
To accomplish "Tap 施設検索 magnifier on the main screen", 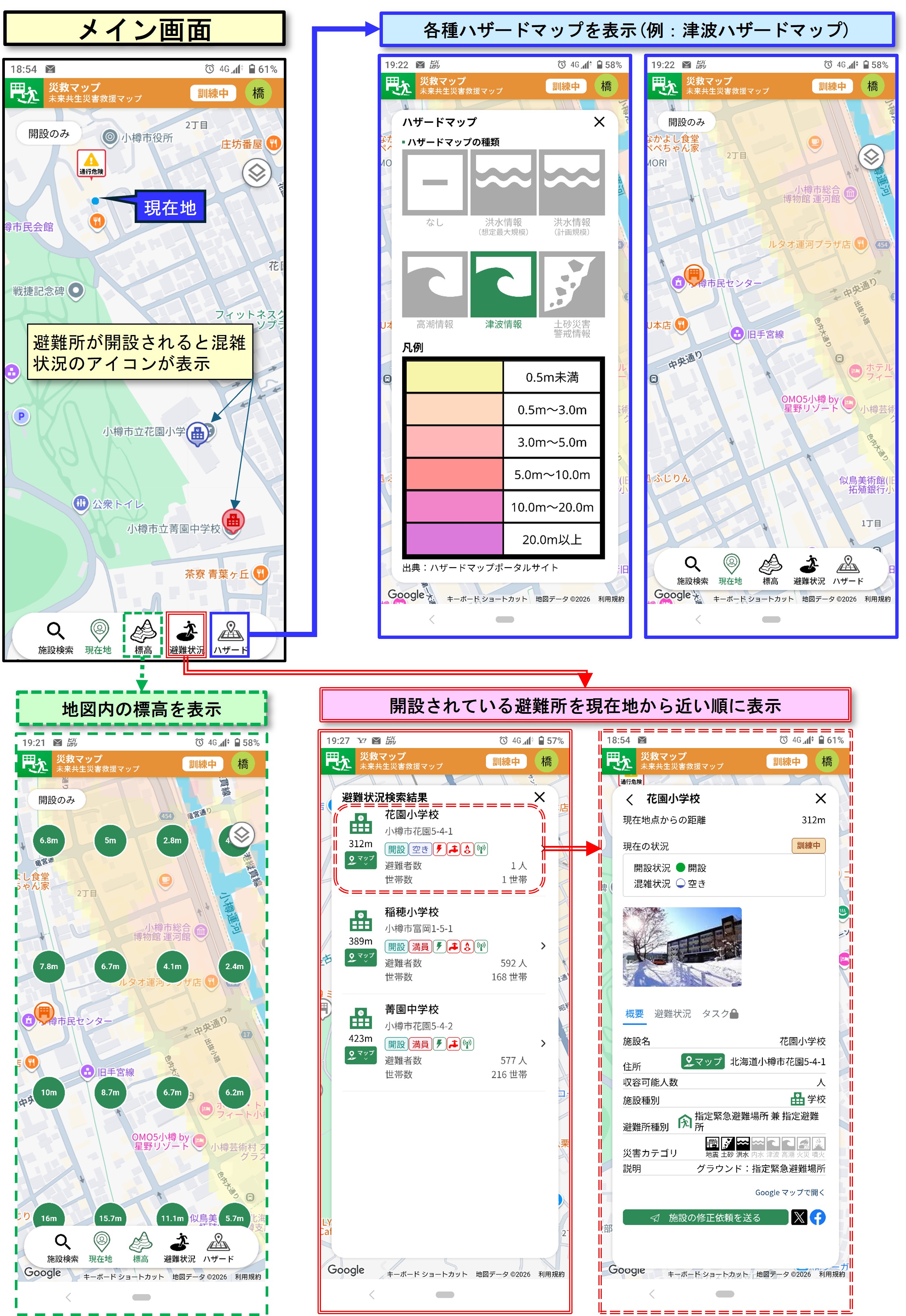I will (x=55, y=630).
